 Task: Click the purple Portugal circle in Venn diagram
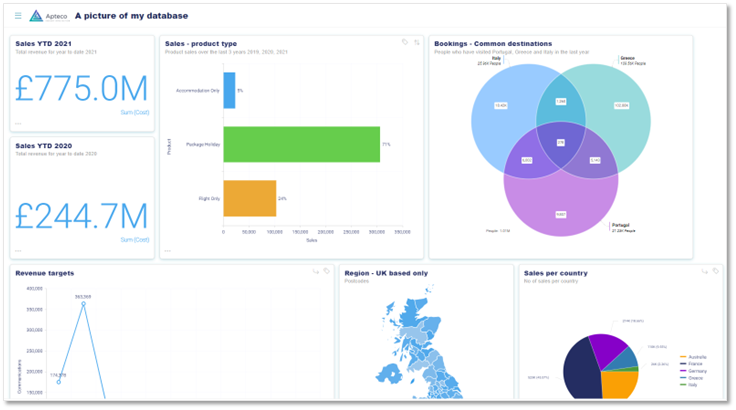coord(560,205)
